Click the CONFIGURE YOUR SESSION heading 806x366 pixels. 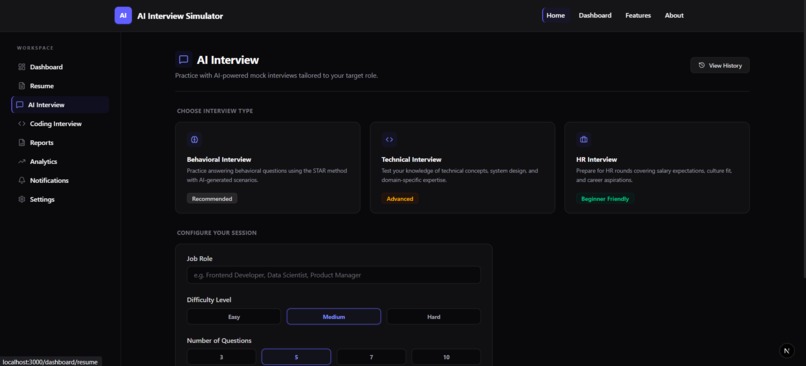pos(216,233)
